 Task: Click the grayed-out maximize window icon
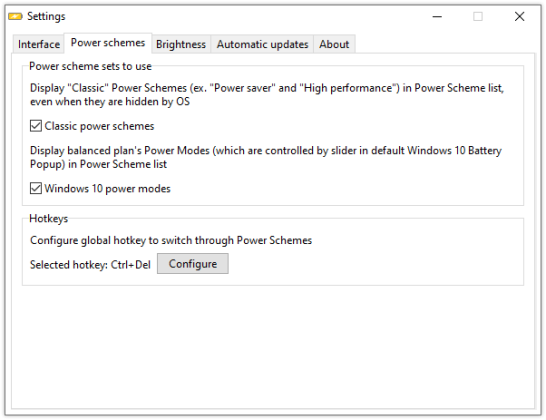[478, 16]
